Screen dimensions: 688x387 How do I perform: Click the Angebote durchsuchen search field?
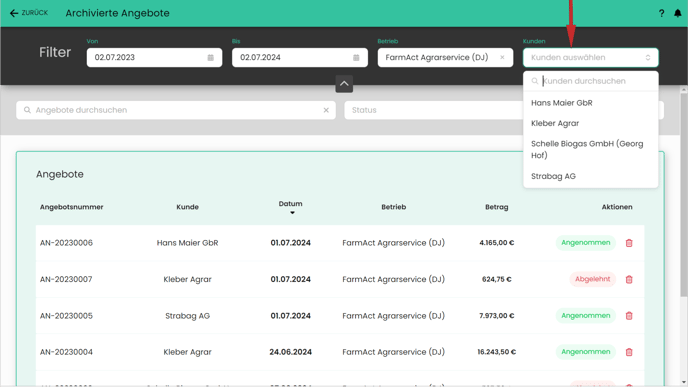pyautogui.click(x=176, y=110)
